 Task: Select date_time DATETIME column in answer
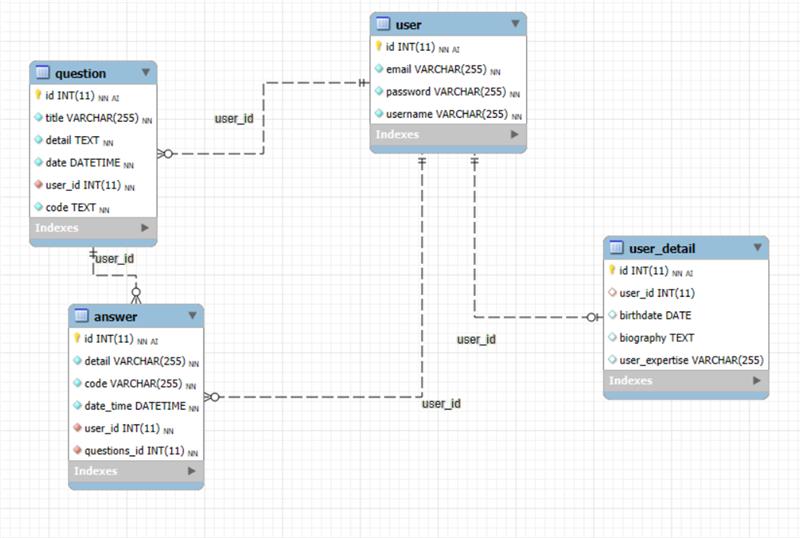tap(134, 406)
